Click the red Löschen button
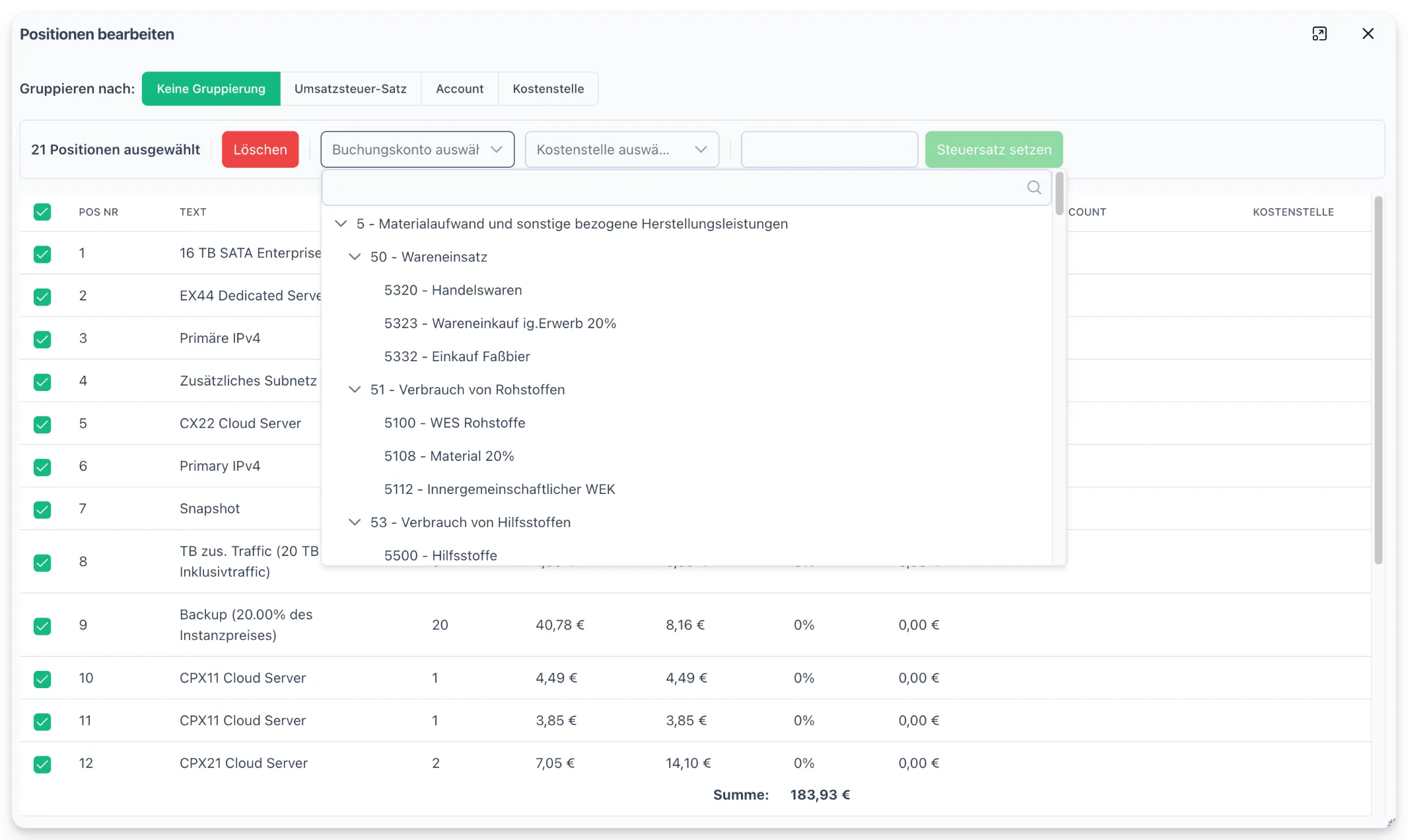This screenshot has width=1408, height=840. (260, 150)
